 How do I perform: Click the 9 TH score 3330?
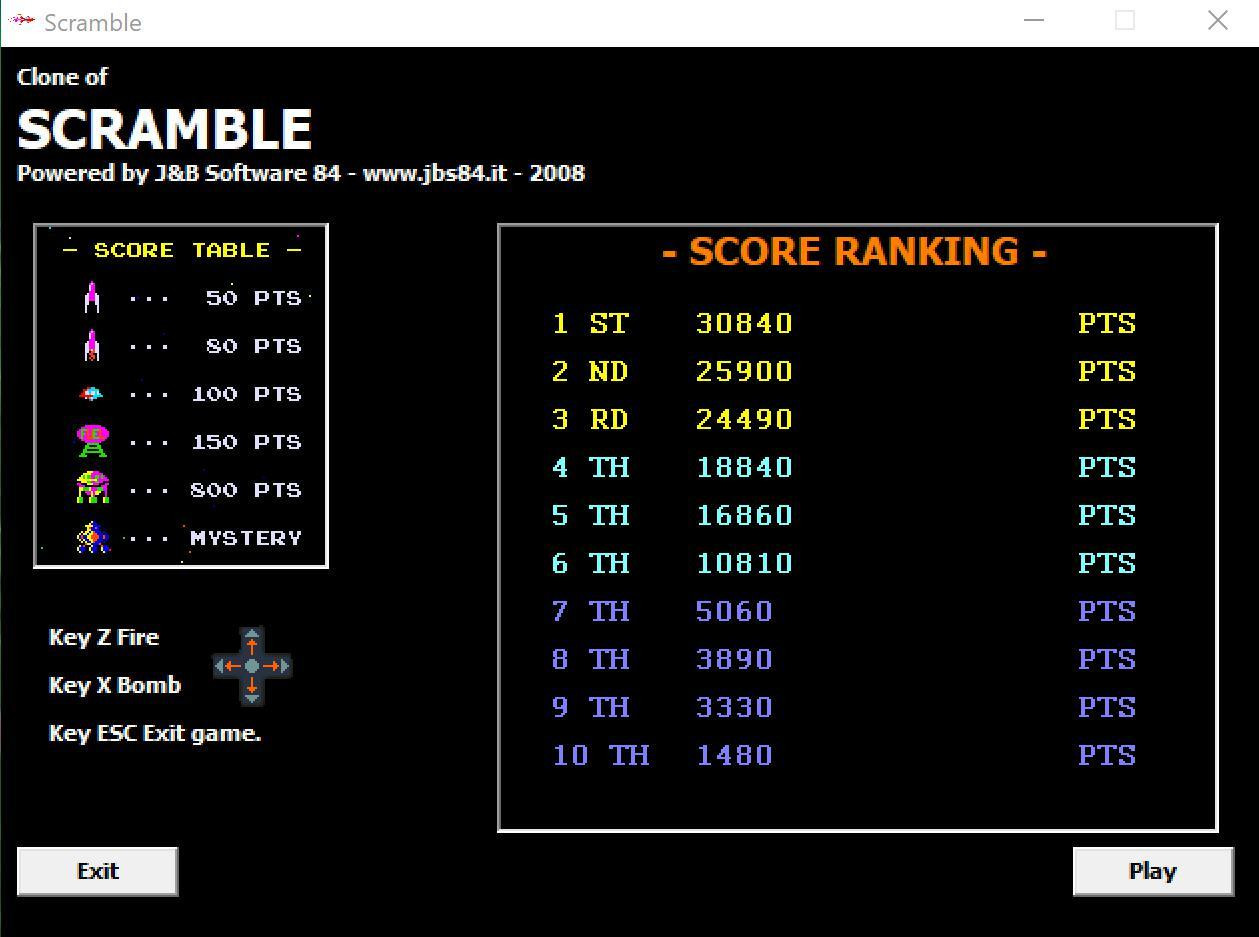click(x=734, y=707)
